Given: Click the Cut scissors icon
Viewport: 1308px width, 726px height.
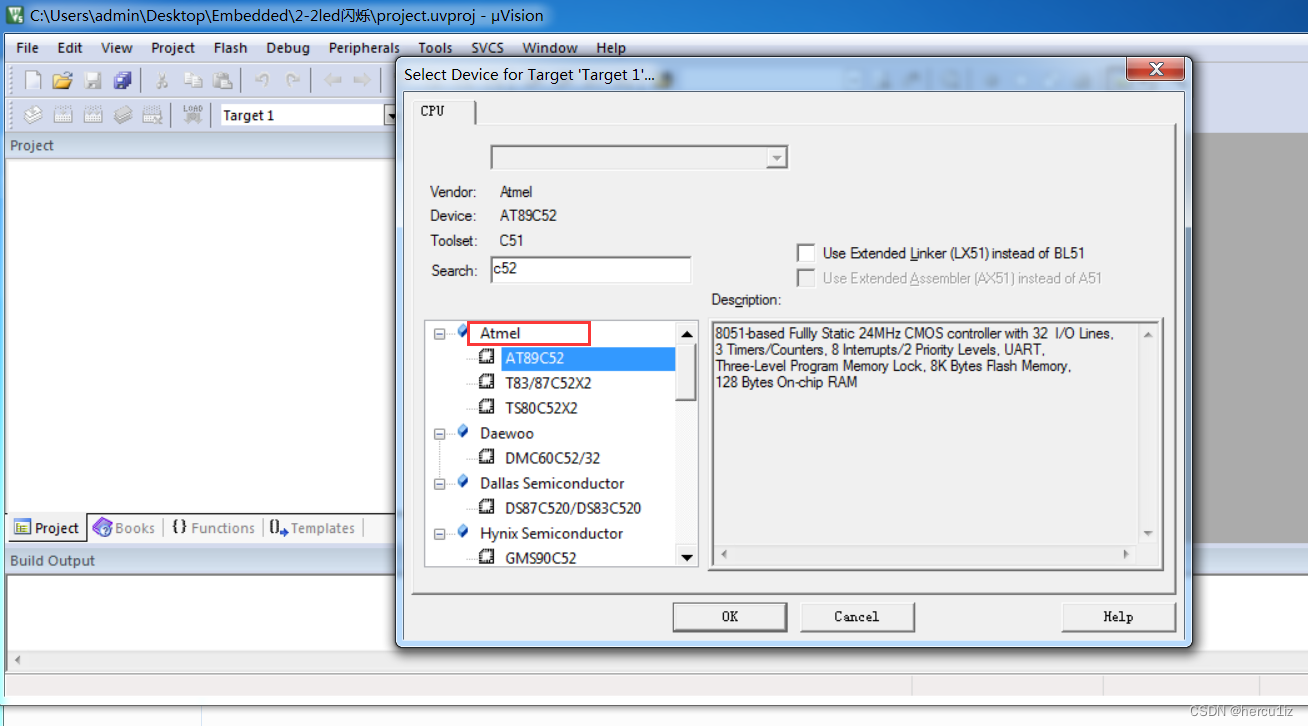Looking at the screenshot, I should click(x=162, y=81).
